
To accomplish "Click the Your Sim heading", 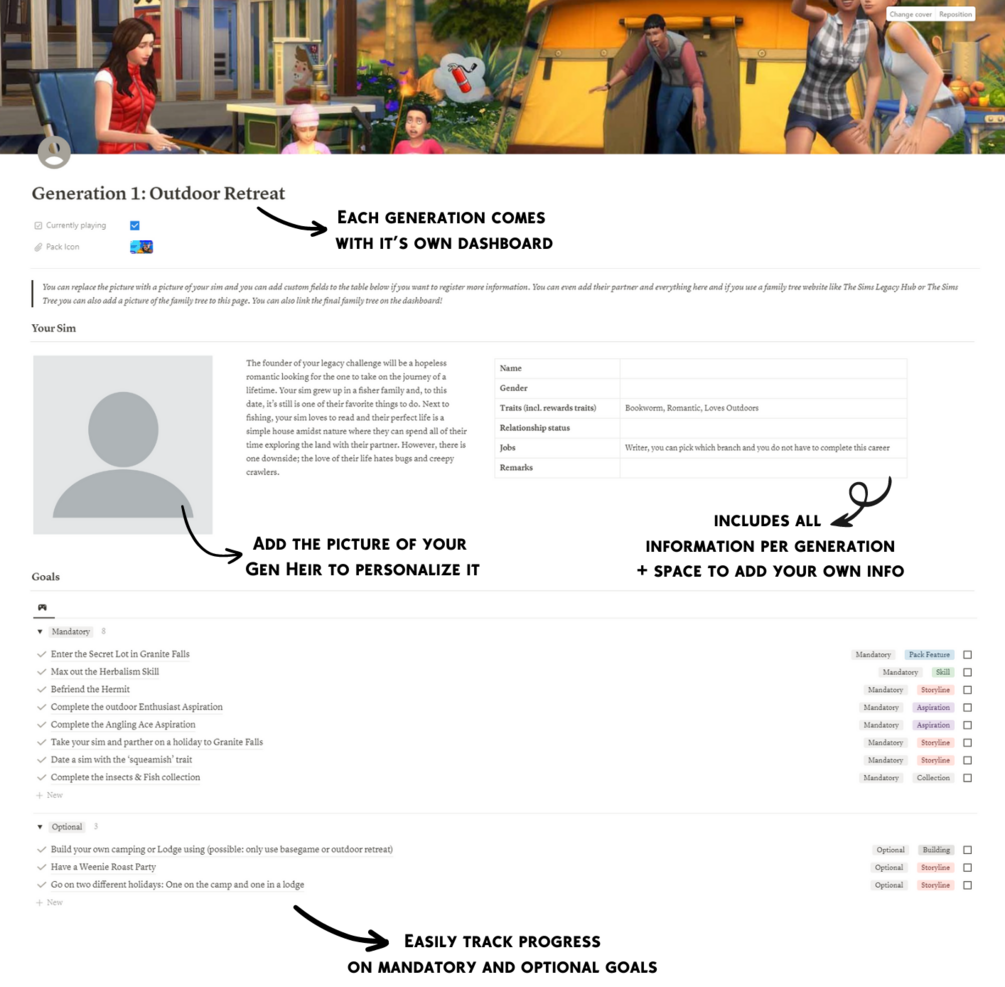I will (54, 328).
